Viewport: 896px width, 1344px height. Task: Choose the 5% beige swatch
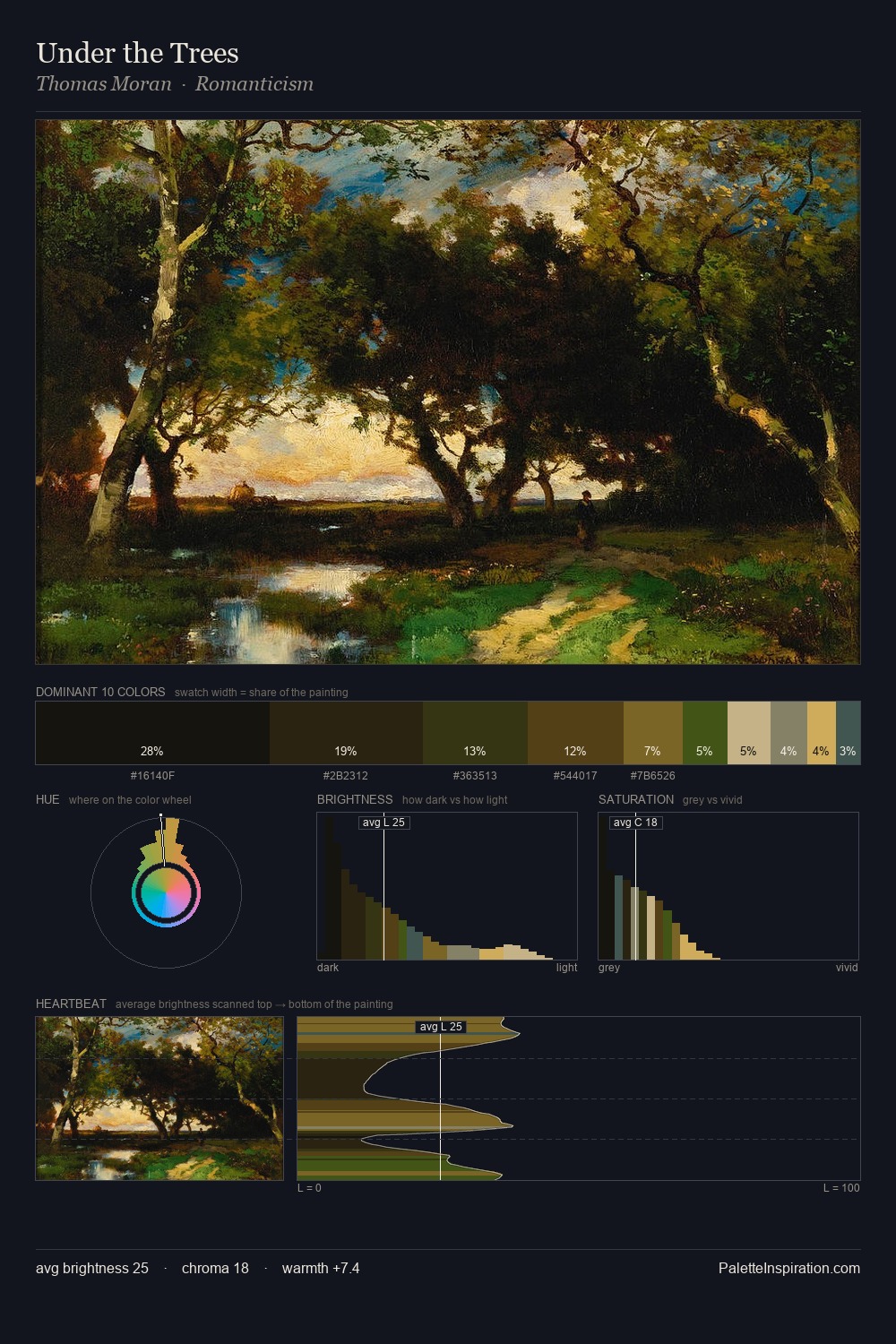coord(749,733)
